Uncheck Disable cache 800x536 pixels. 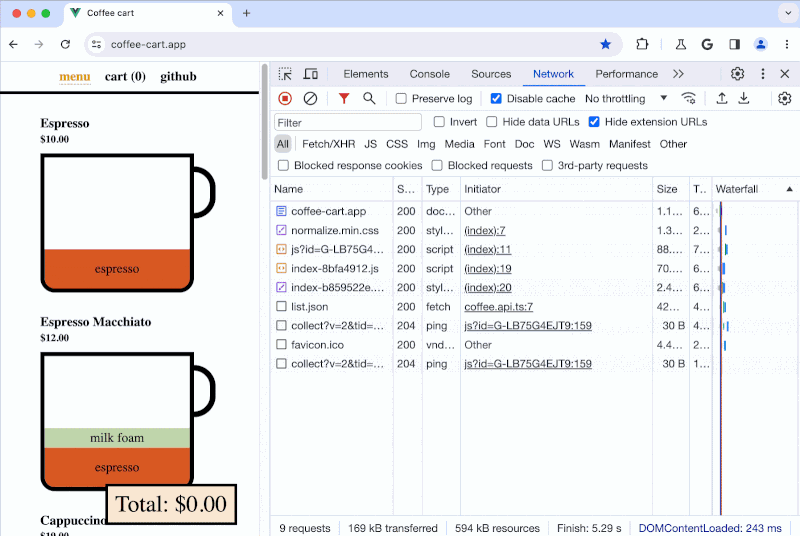496,98
